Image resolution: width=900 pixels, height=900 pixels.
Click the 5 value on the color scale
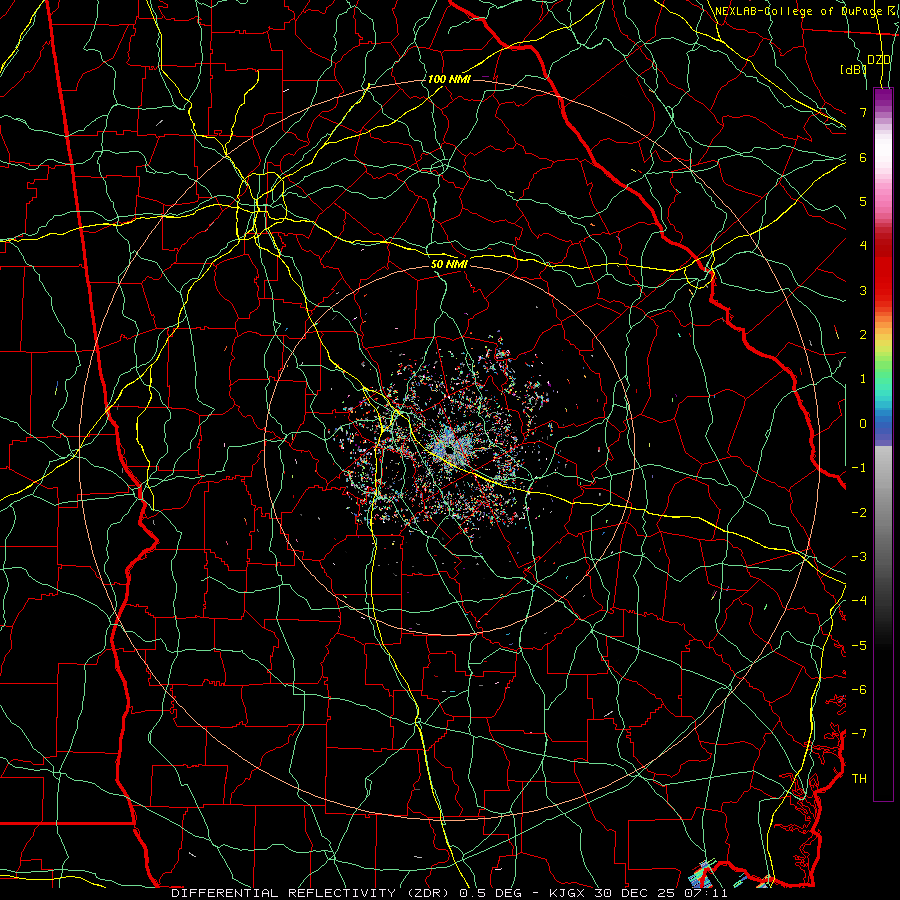(863, 201)
